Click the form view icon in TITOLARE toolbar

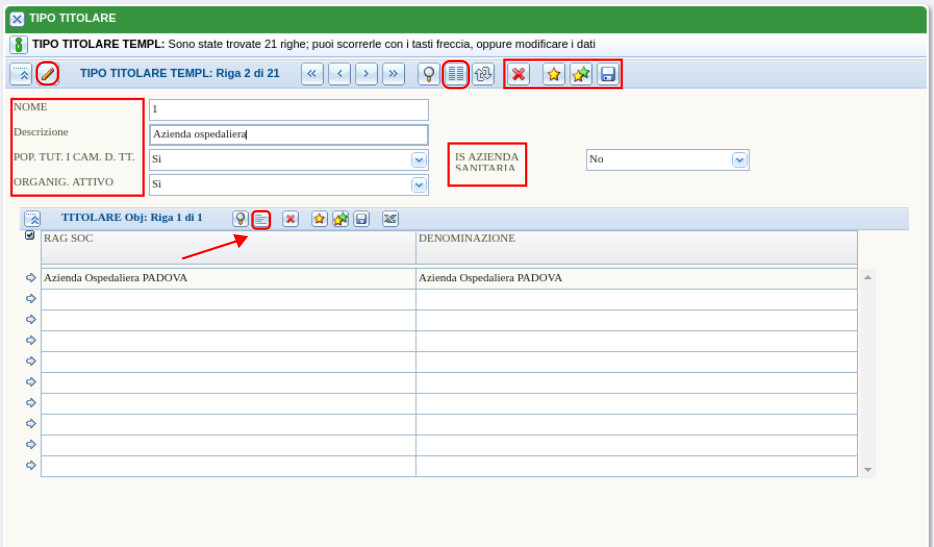(x=261, y=219)
